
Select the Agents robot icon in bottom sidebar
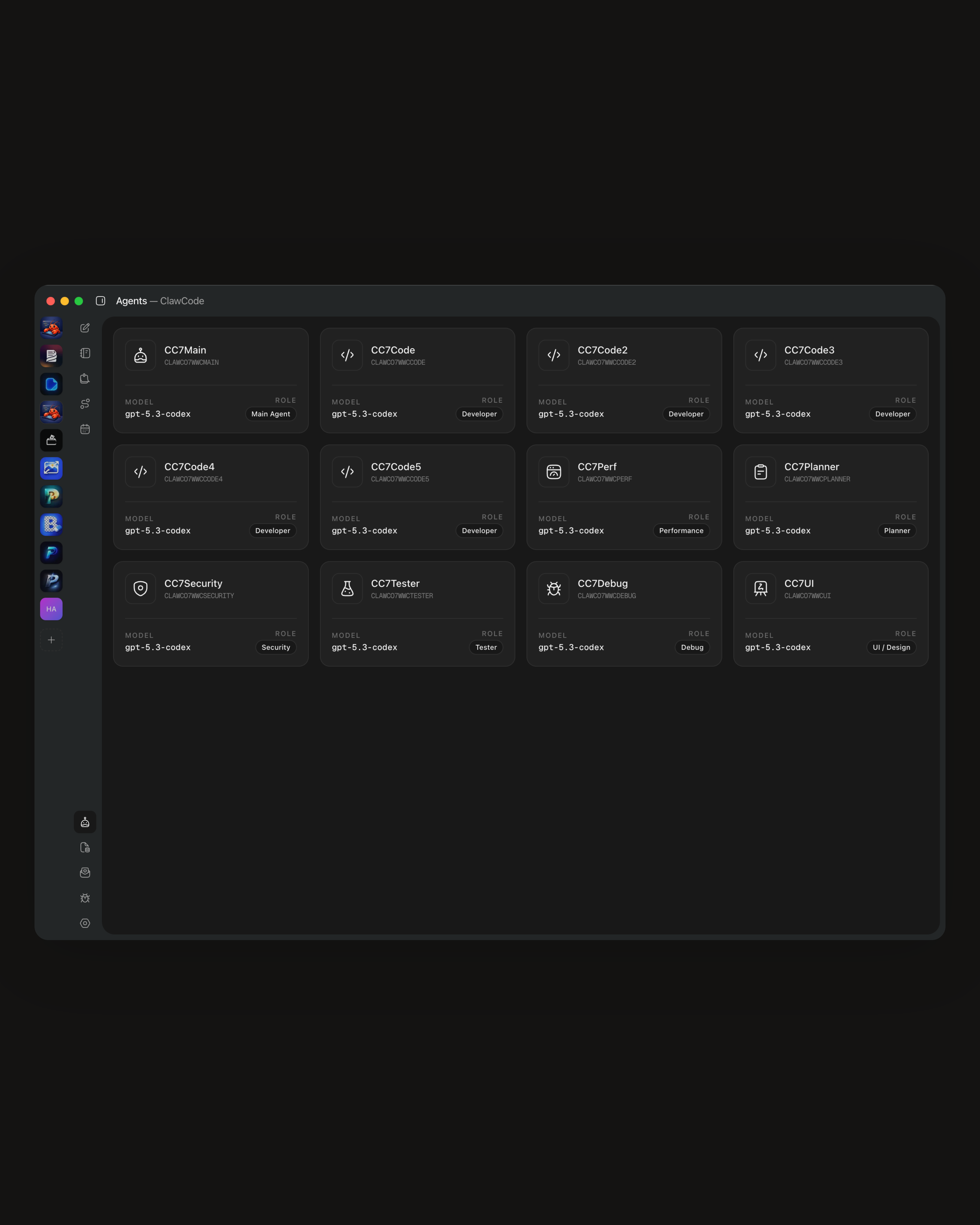pyautogui.click(x=85, y=822)
